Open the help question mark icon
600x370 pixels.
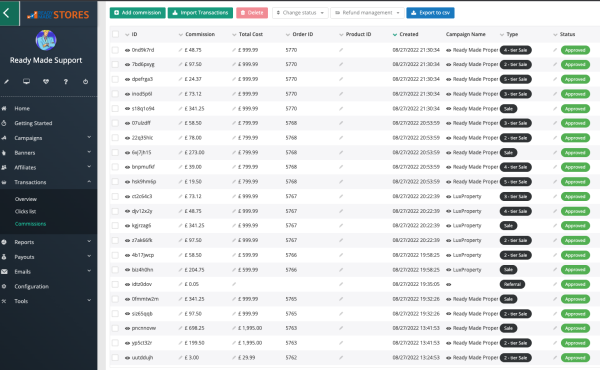click(66, 81)
